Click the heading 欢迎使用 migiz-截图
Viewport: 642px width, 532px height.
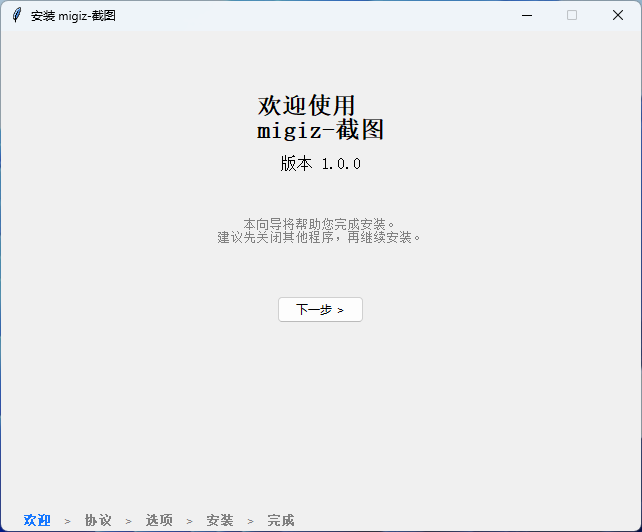point(321,118)
